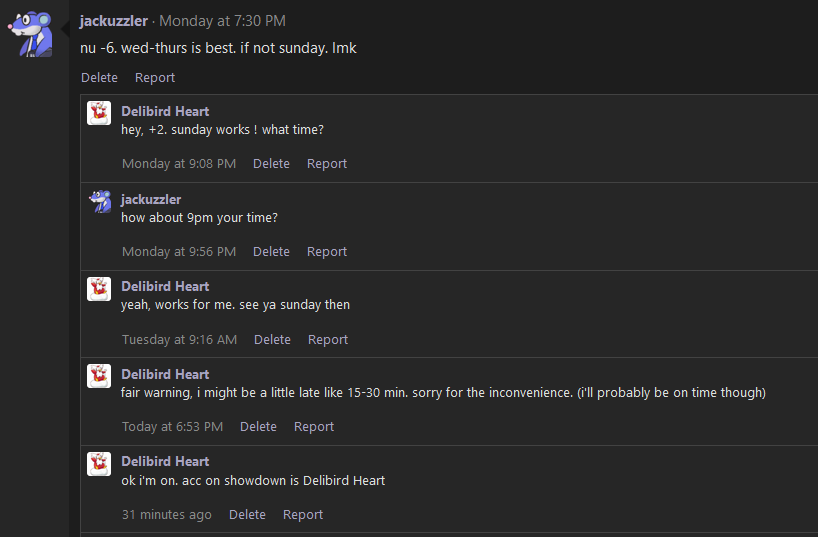Report the Tuesday 9:16 AM comment
818x537 pixels.
point(328,340)
